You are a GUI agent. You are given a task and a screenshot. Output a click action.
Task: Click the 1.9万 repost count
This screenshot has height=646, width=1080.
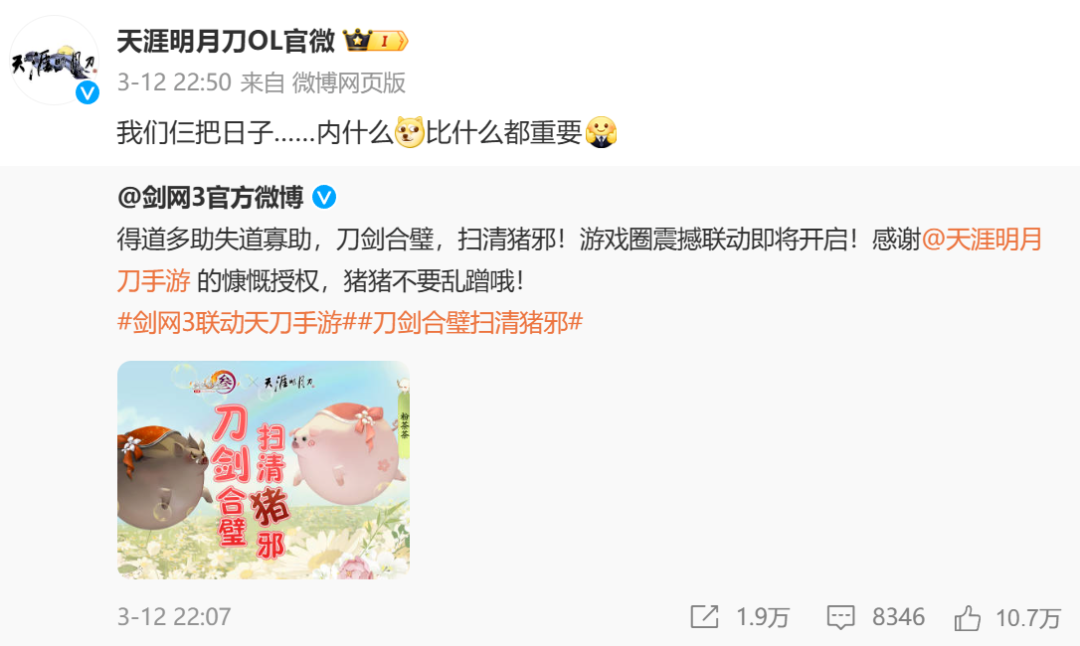pos(762,617)
